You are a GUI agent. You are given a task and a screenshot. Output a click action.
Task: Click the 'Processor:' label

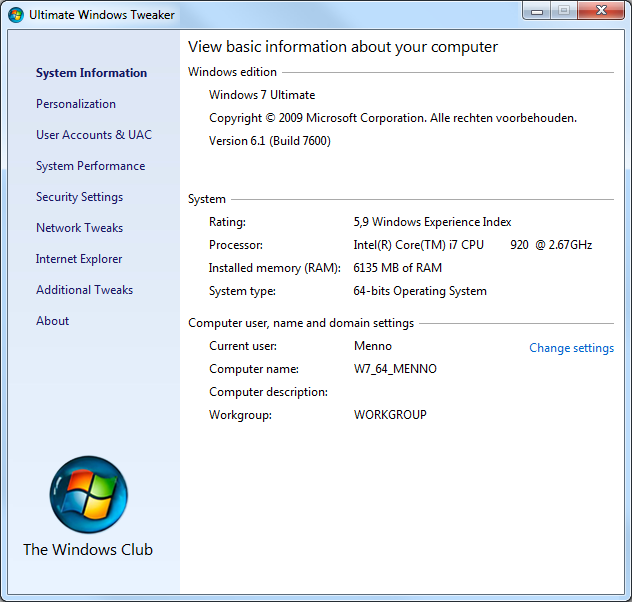(236, 245)
